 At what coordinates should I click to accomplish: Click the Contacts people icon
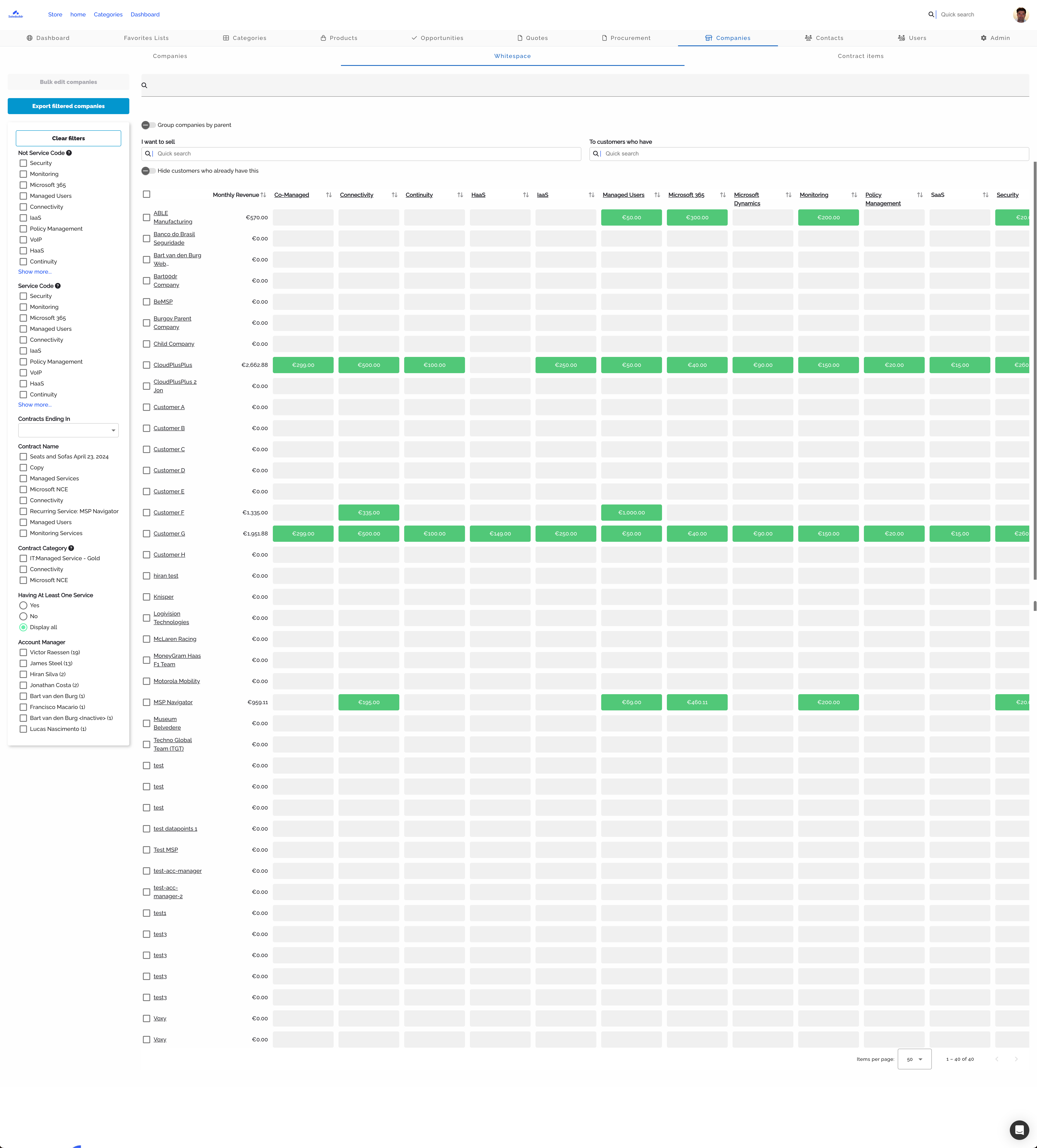(809, 38)
